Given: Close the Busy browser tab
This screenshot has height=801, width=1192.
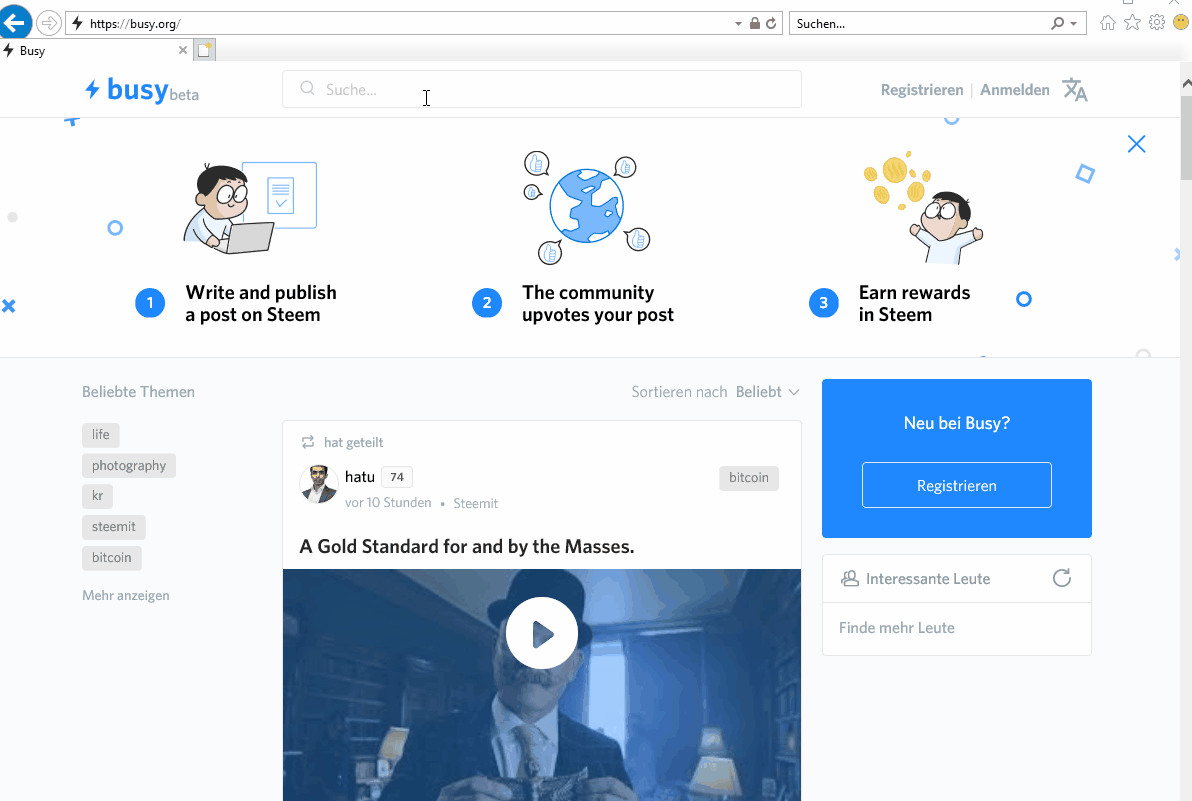Looking at the screenshot, I should (182, 50).
